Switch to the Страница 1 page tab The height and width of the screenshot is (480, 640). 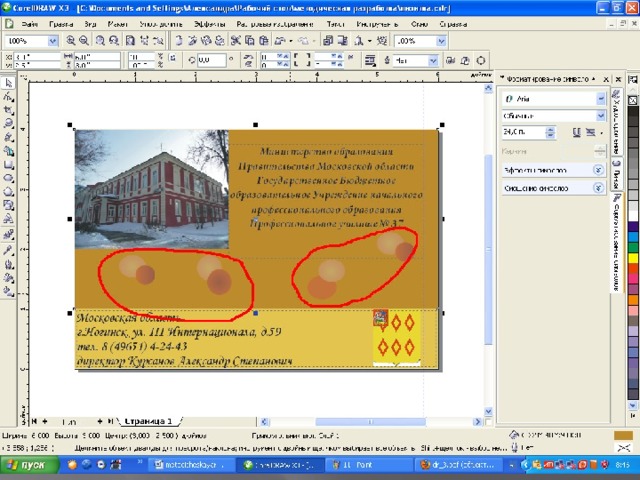(147, 422)
